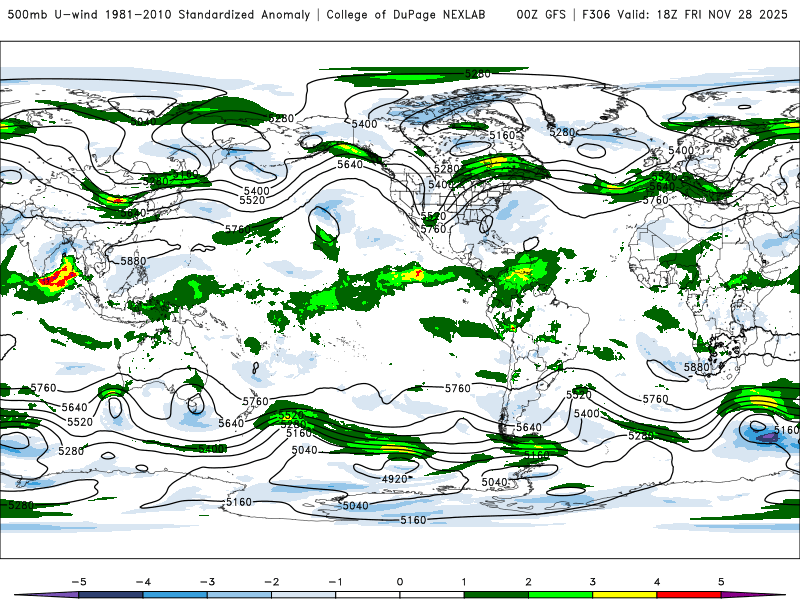Select the bright green color bar segment between 2 and 3
This screenshot has width=800, height=600.
(x=560, y=595)
